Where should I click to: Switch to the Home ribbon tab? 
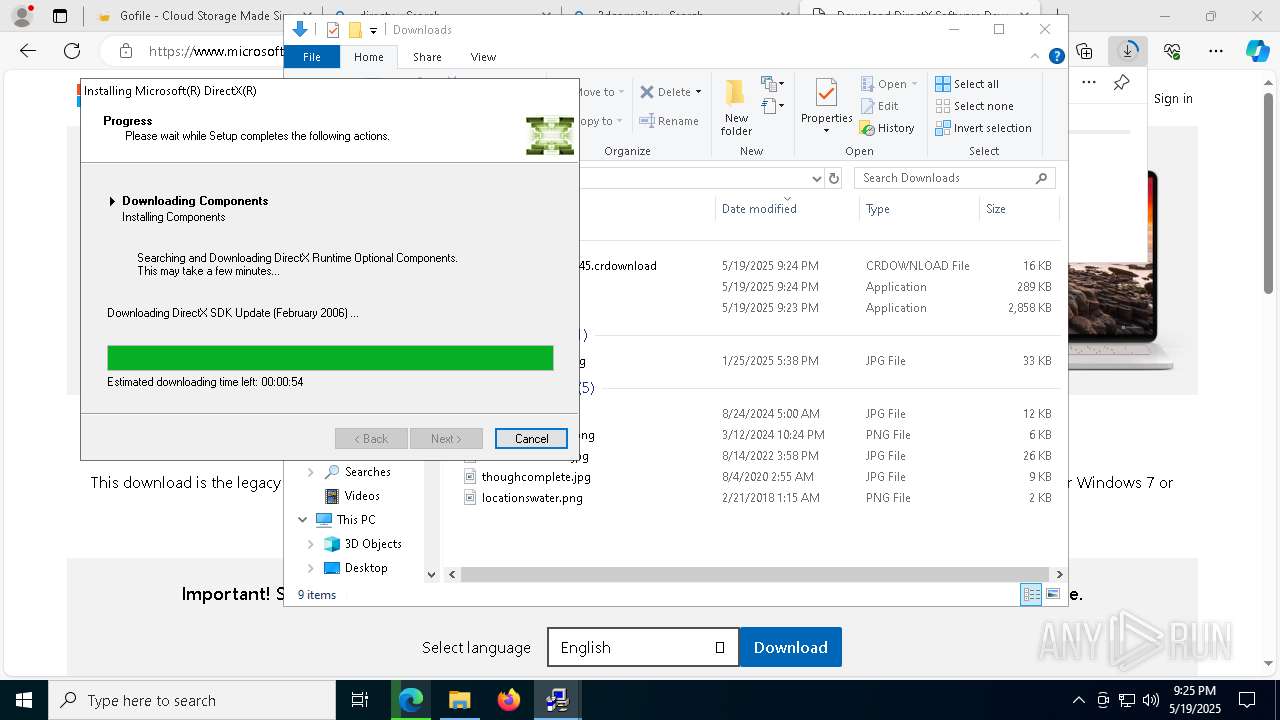pos(368,57)
